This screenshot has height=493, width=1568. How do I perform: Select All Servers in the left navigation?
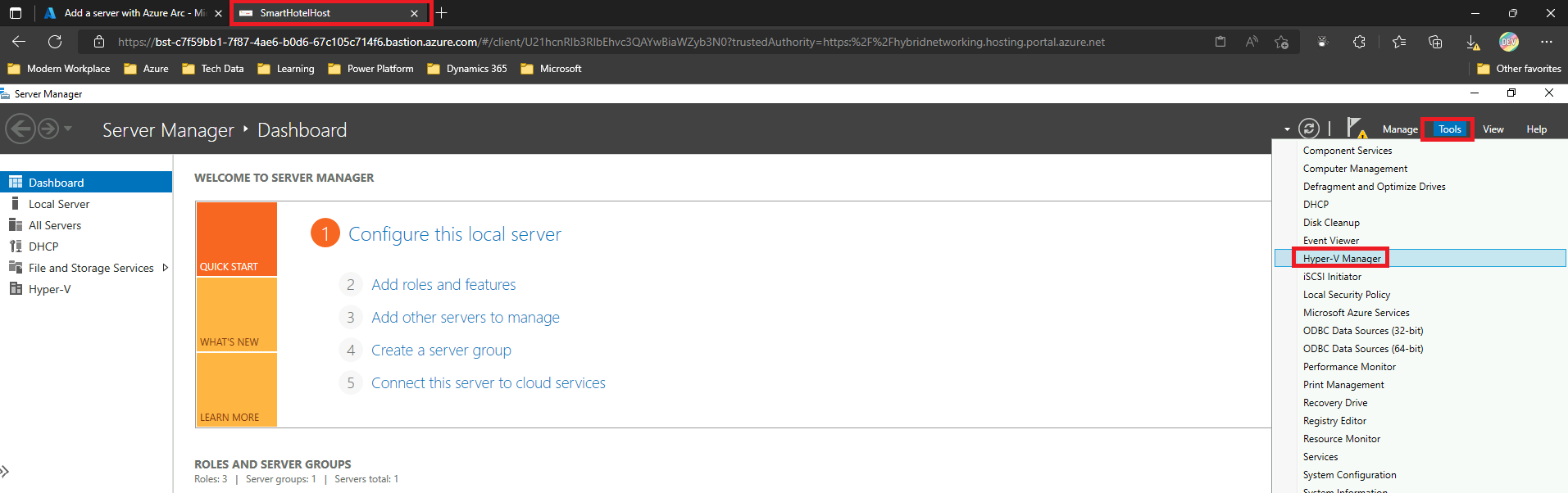coord(86,225)
